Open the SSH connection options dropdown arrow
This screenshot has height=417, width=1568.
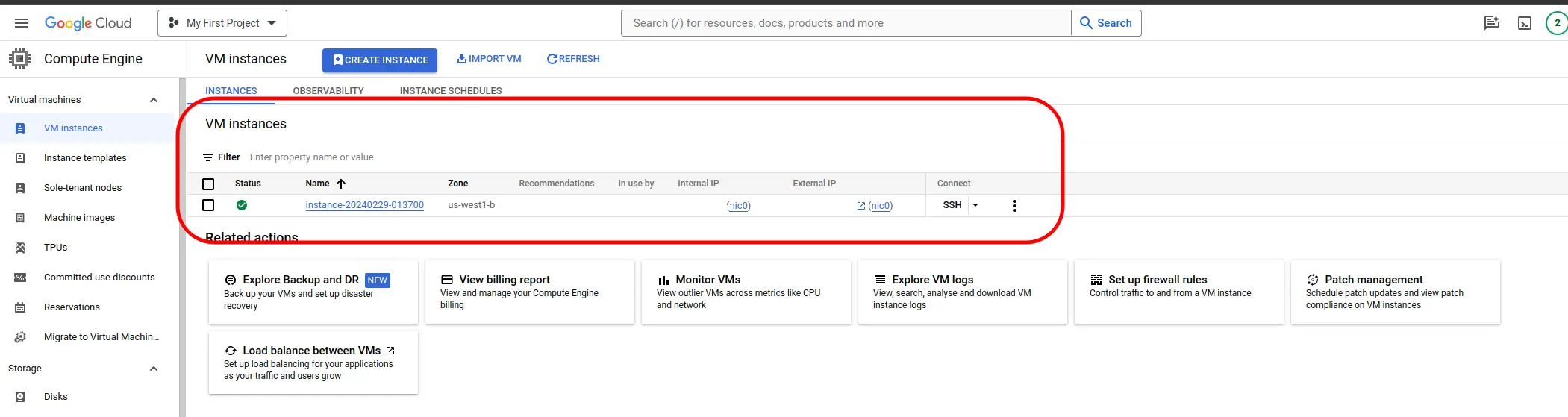(x=975, y=205)
